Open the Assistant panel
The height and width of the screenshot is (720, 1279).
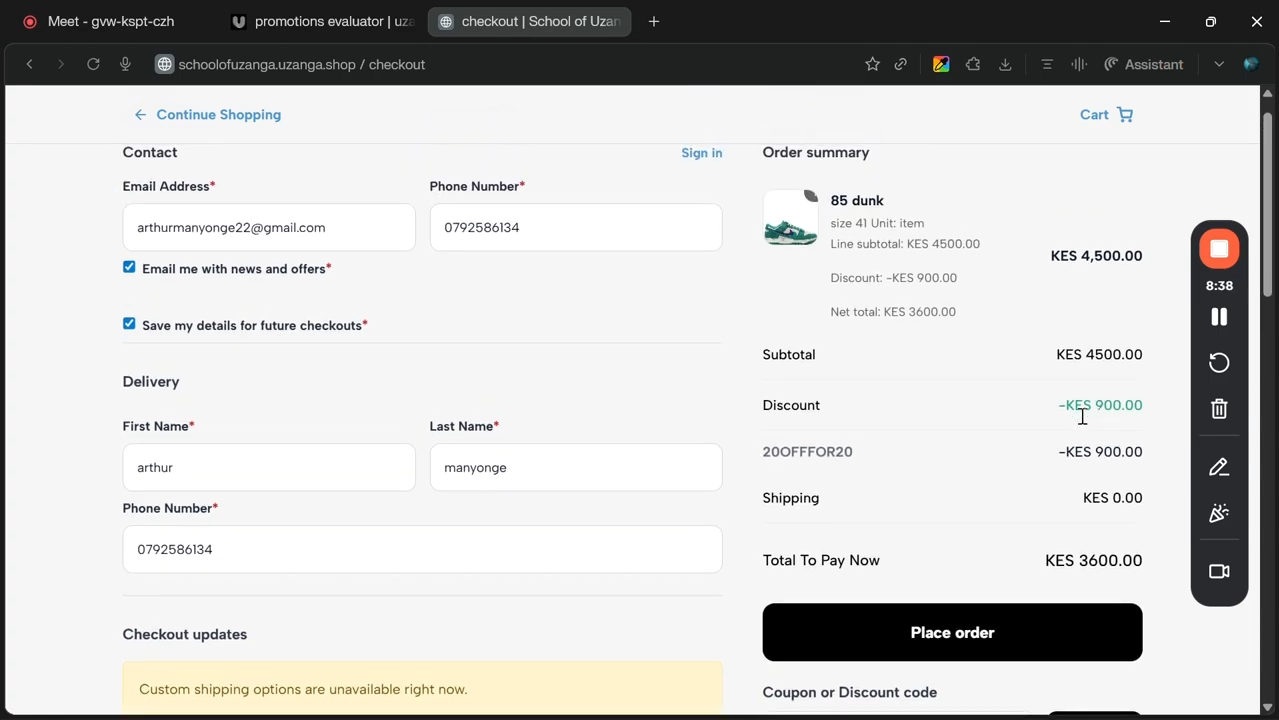click(x=1143, y=64)
